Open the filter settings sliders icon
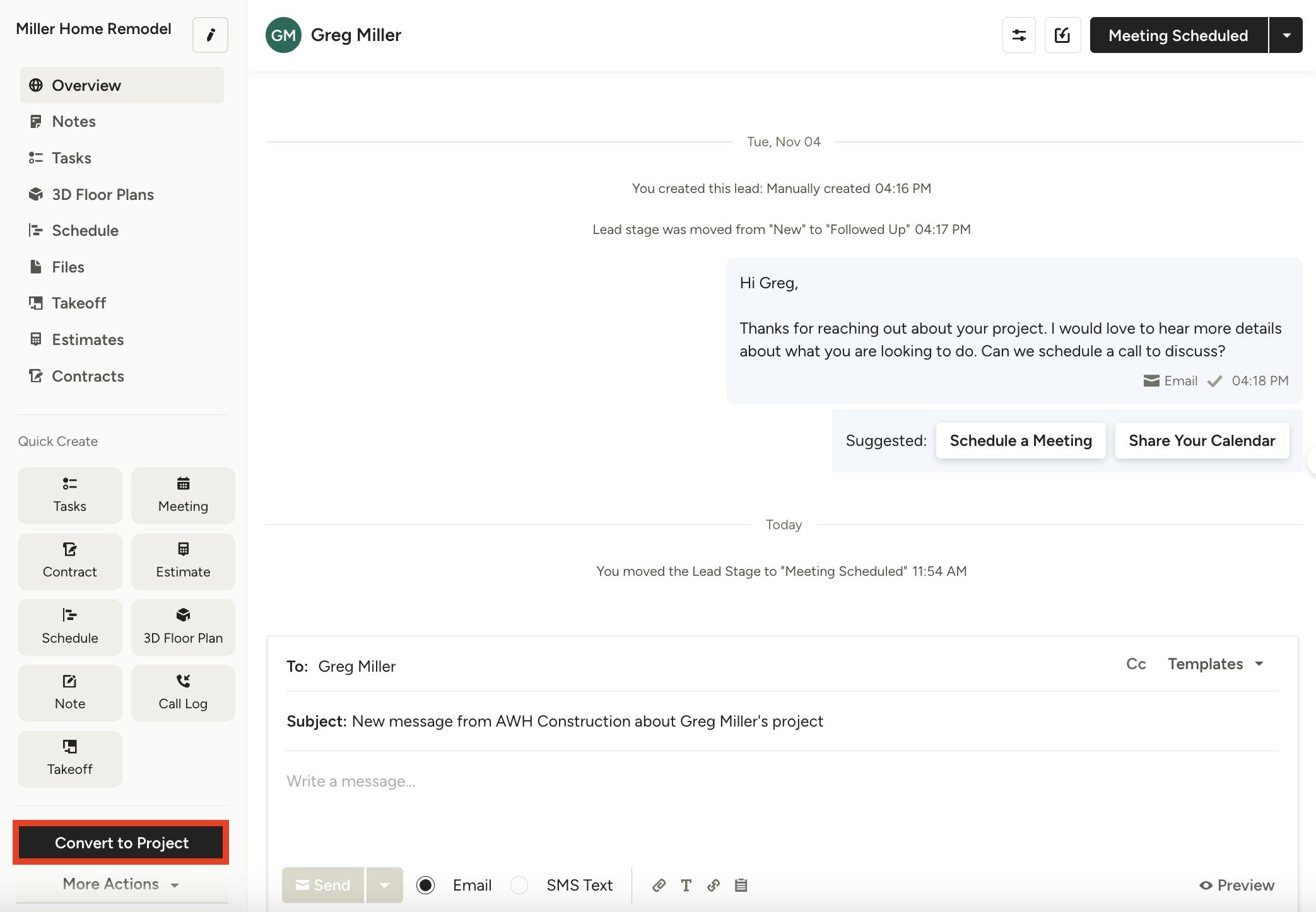 [x=1019, y=35]
